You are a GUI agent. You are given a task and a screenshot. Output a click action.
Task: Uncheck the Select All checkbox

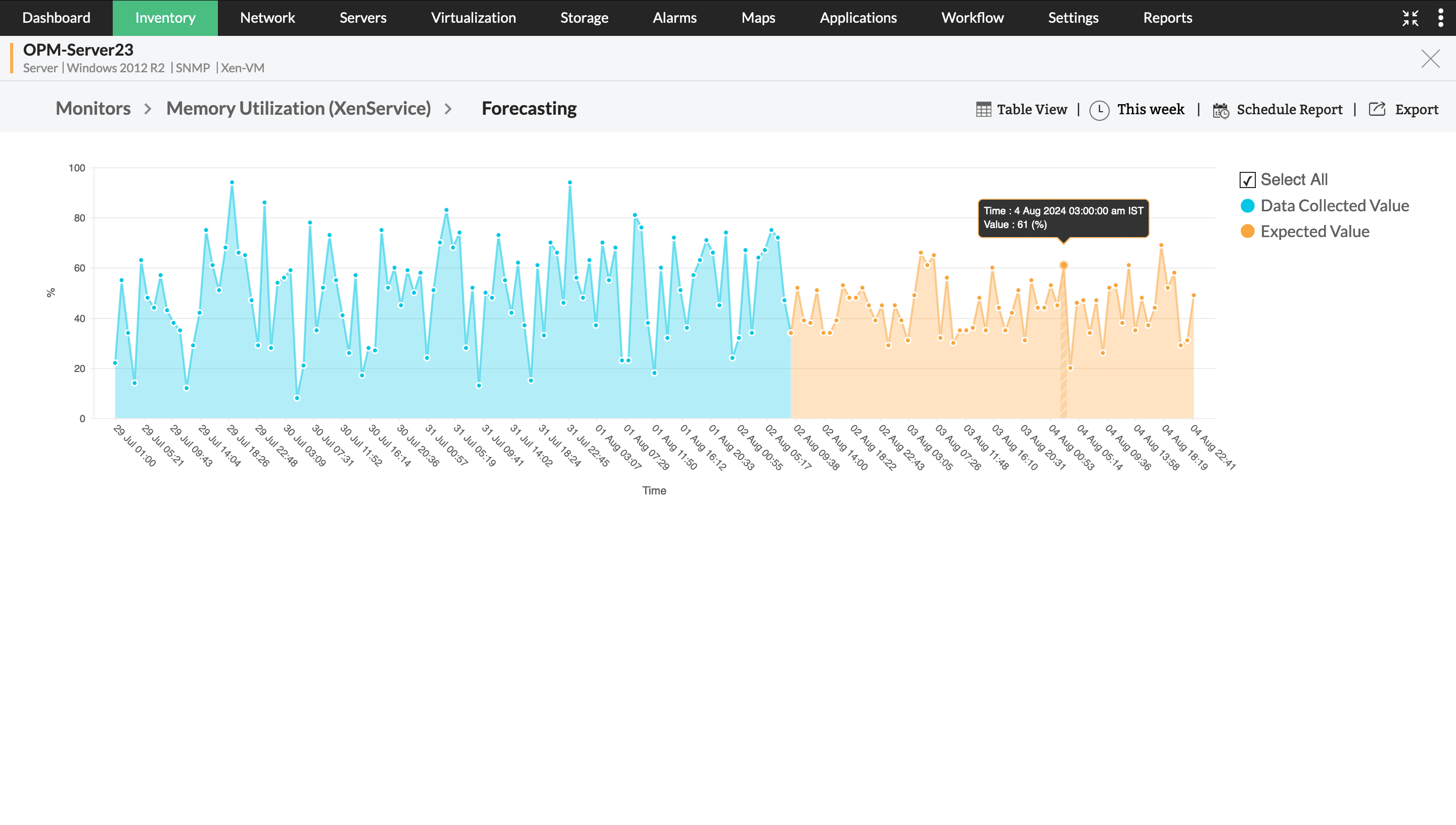pos(1247,180)
